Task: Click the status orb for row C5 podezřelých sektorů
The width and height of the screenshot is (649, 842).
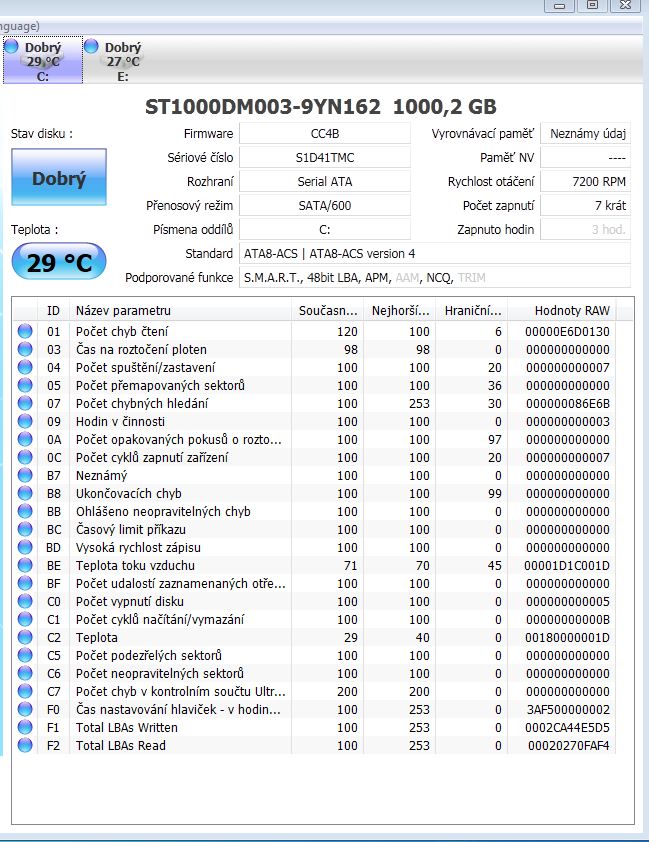Action: (x=25, y=655)
